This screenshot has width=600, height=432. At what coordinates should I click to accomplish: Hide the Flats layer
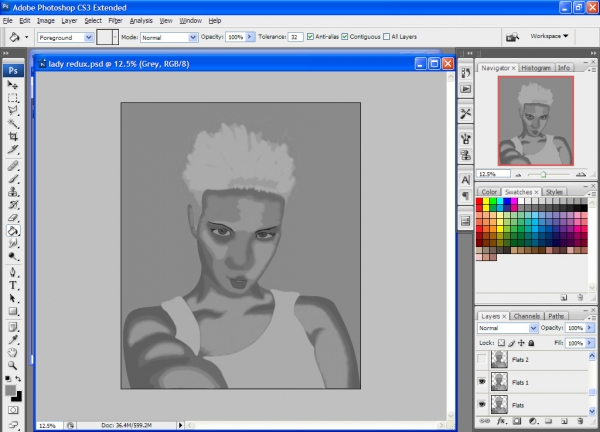point(482,404)
